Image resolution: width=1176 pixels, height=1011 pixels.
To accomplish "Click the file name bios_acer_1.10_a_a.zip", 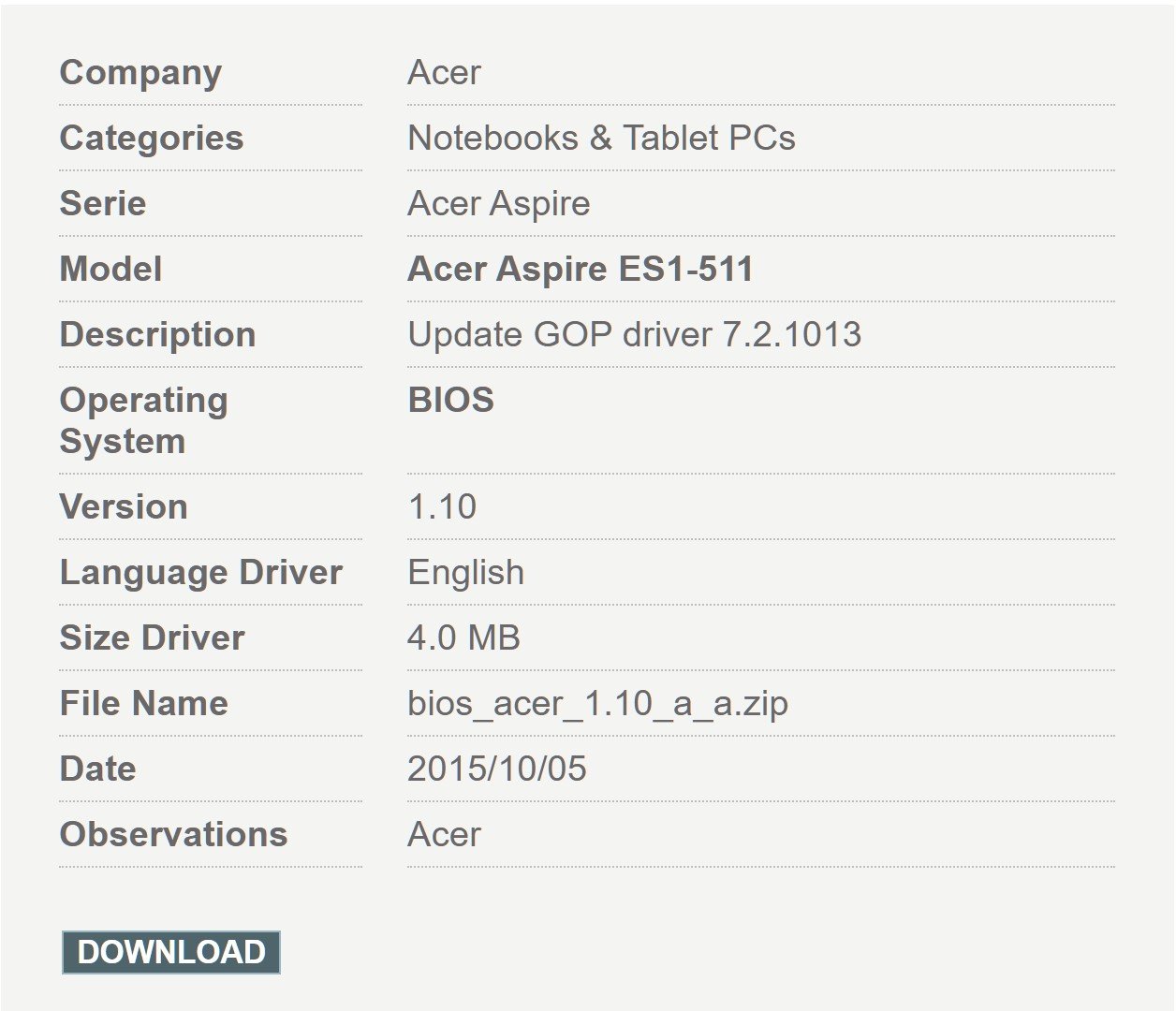I will pos(597,704).
